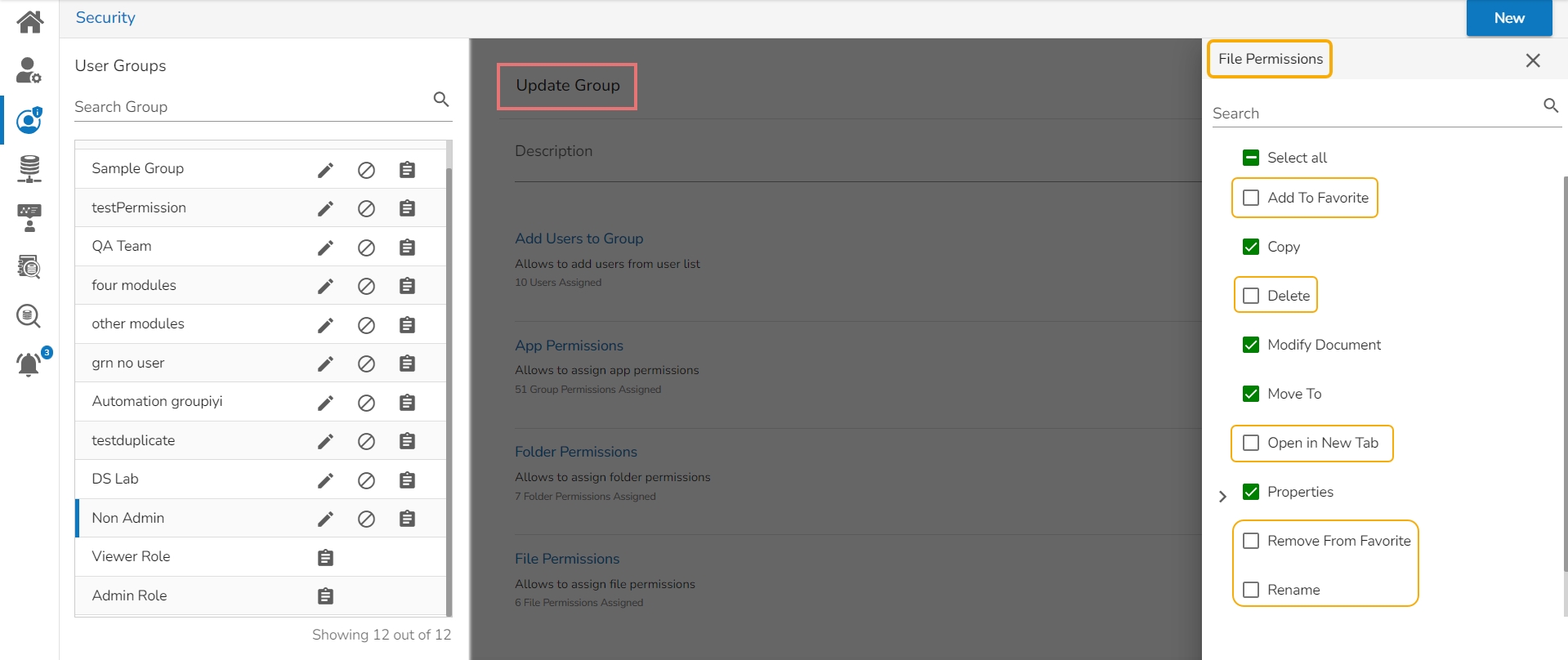1568x660 pixels.
Task: Block the four modules group
Action: (x=366, y=286)
